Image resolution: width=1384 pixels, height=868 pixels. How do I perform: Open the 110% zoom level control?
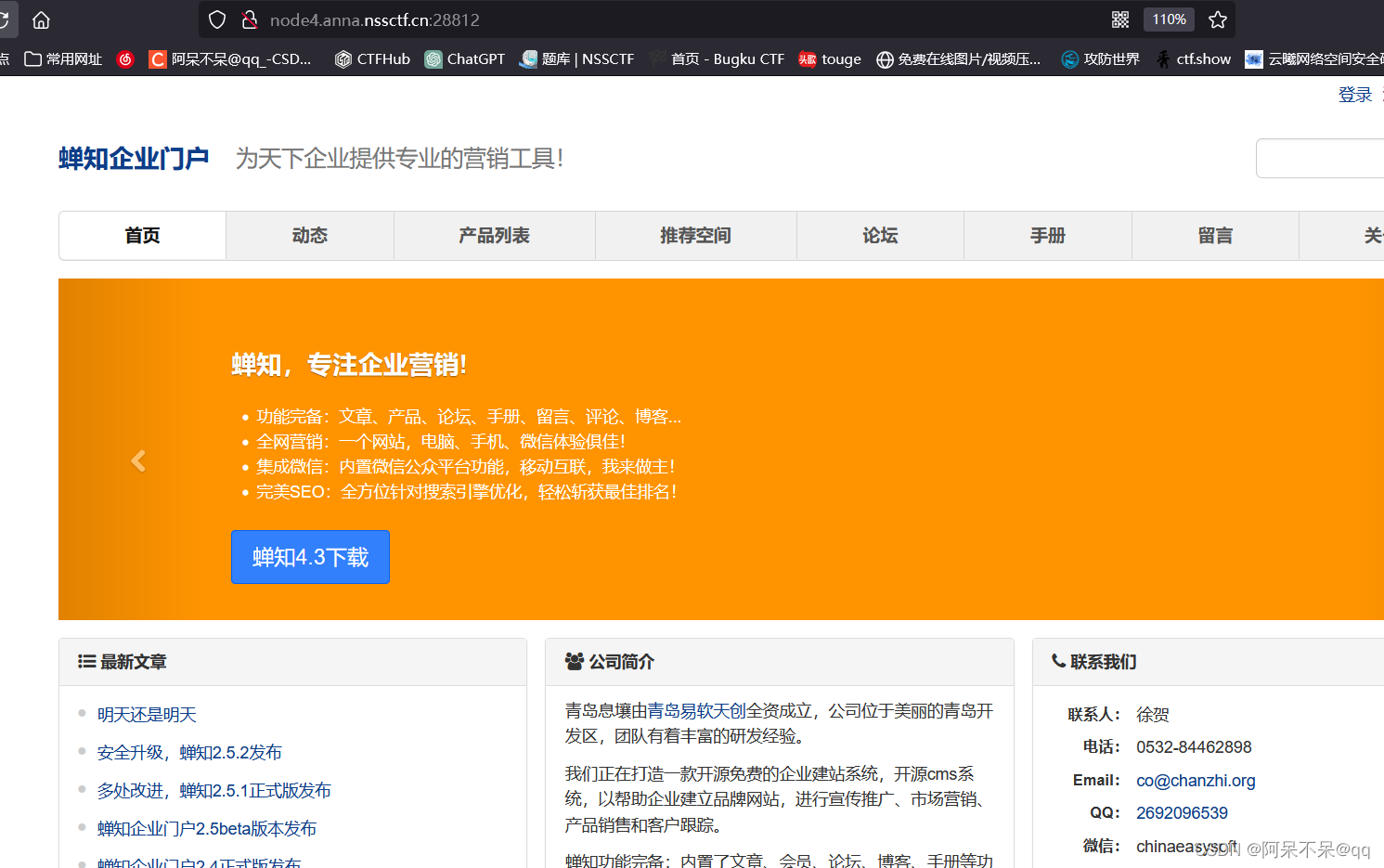coord(1169,19)
